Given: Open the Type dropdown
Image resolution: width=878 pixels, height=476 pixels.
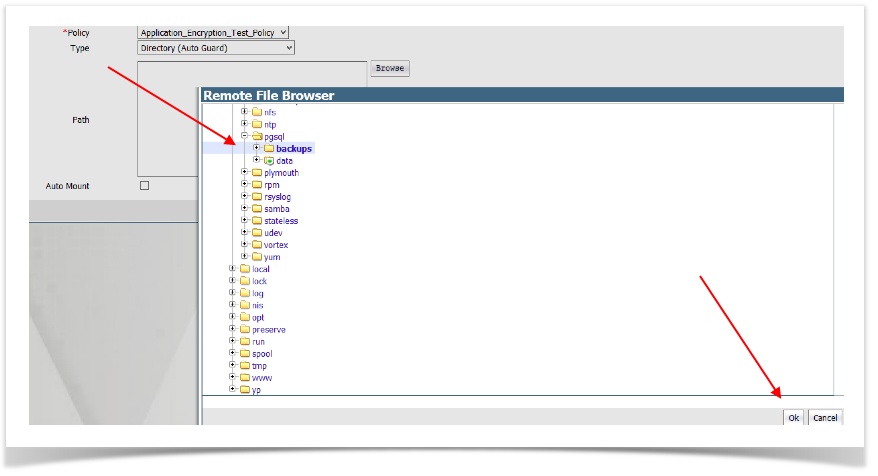Looking at the screenshot, I should 215,47.
